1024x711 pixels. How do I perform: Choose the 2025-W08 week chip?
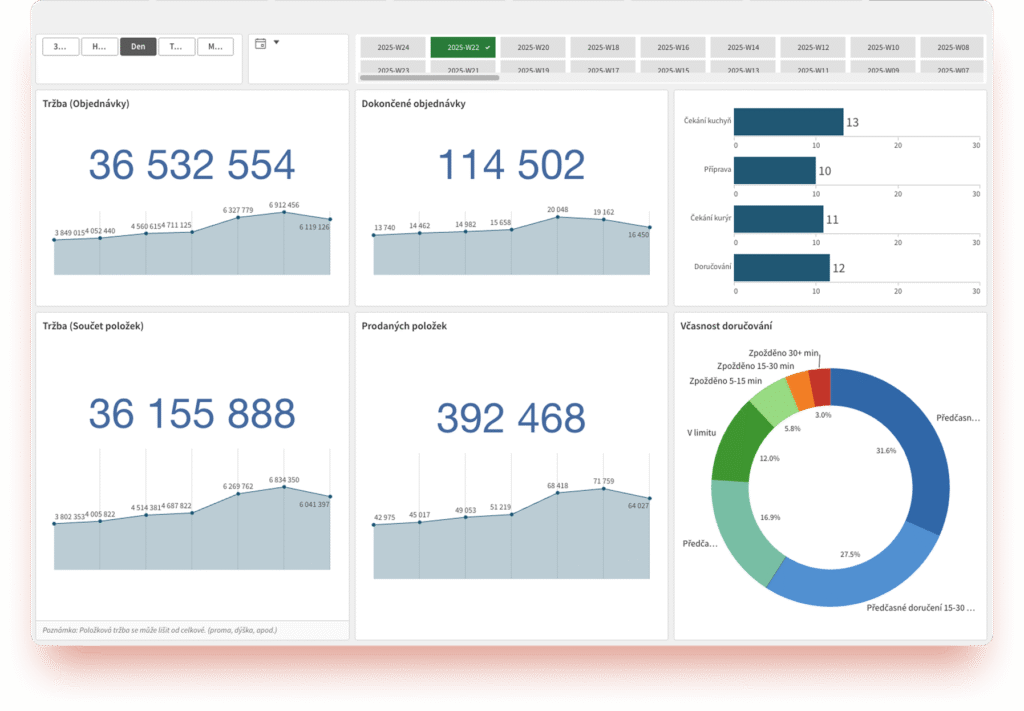[951, 47]
